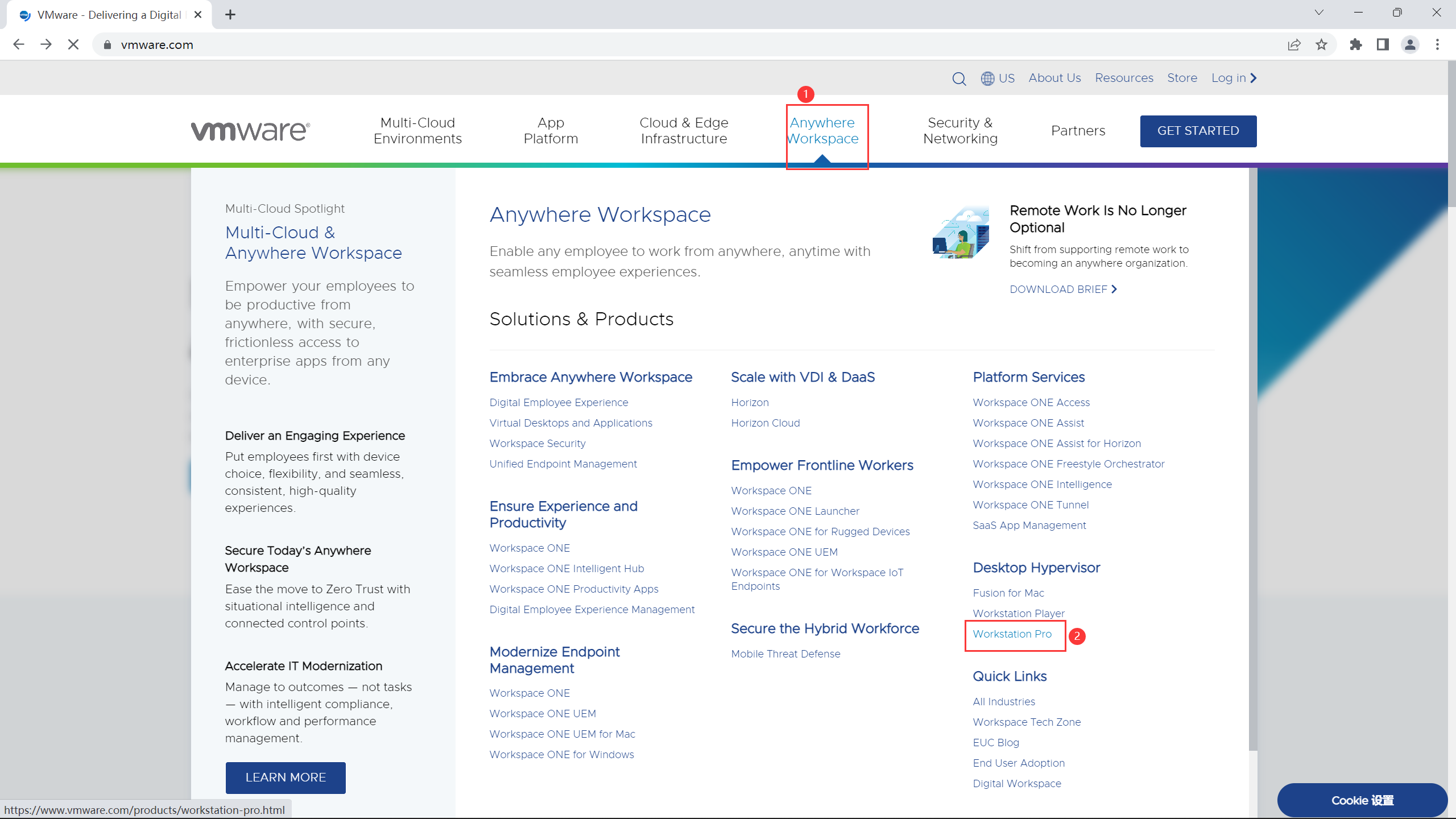Viewport: 1456px width, 819px height.
Task: Open Workspace ONE Intelligent Hub link
Action: pos(566,569)
